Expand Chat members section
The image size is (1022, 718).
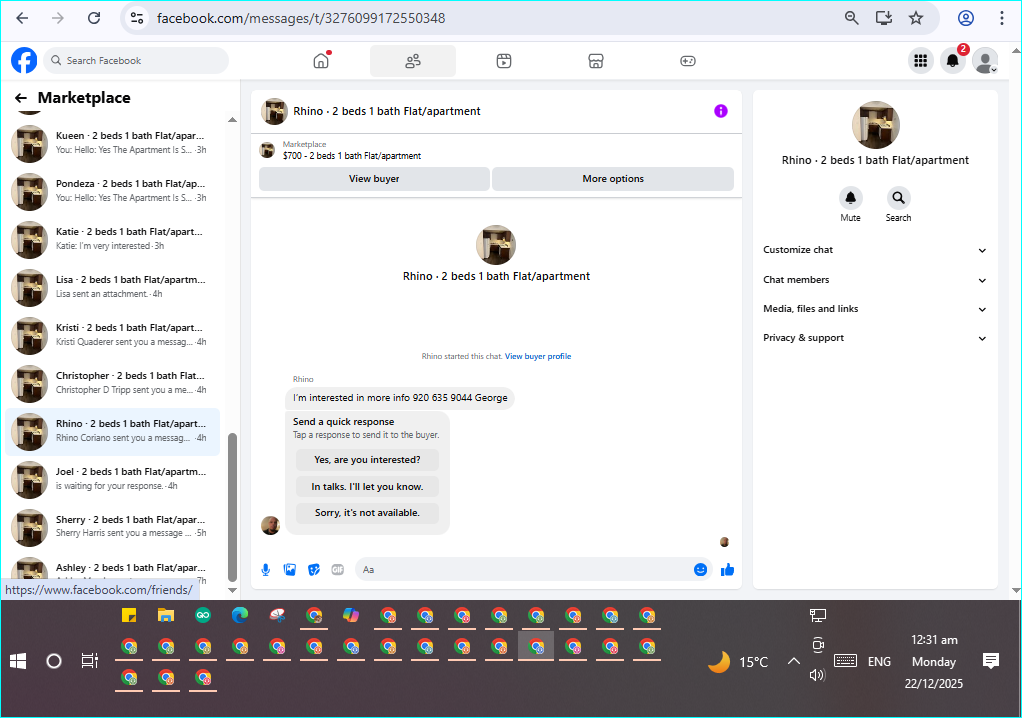click(x=874, y=280)
